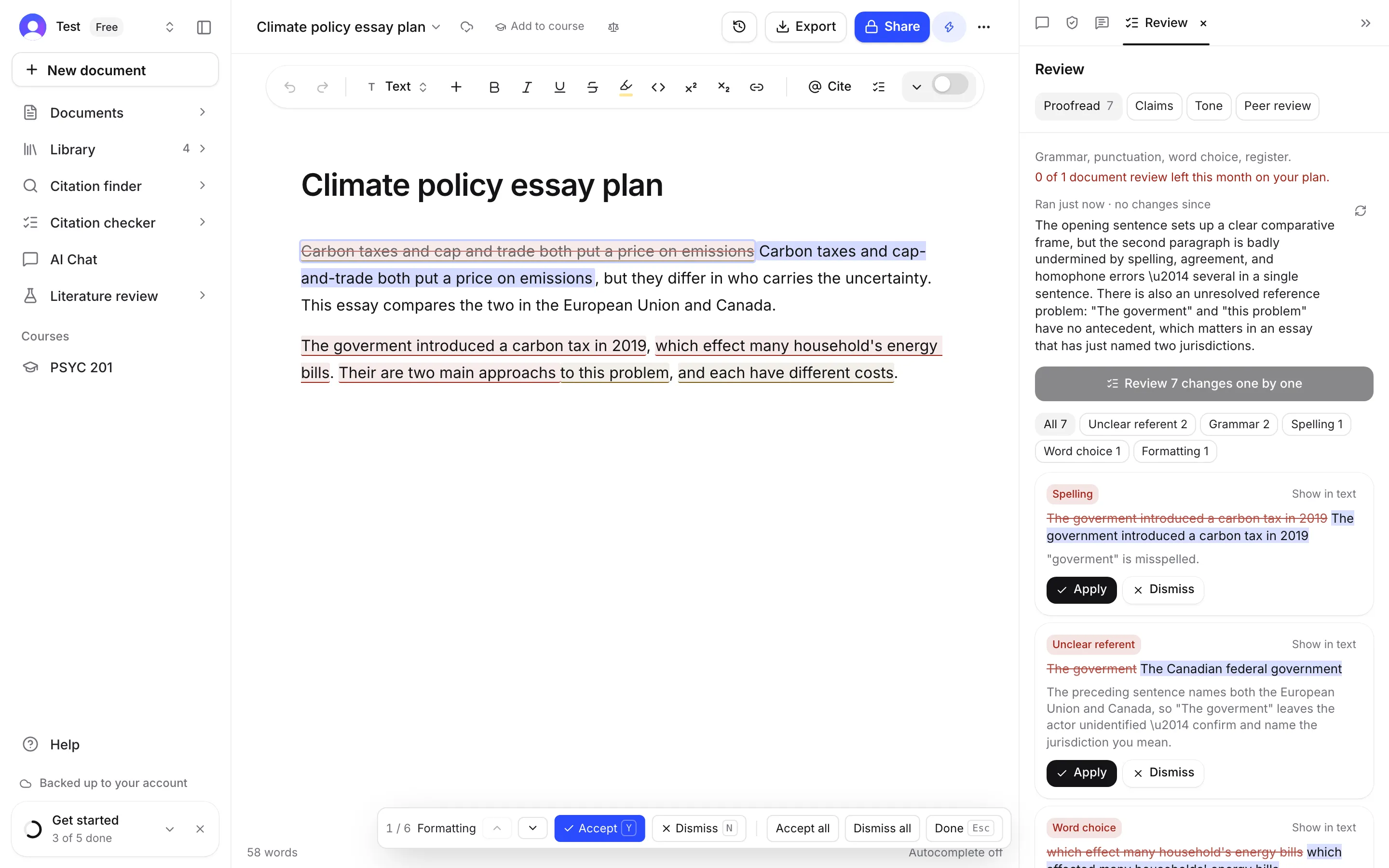Insert inline code formatting

click(x=658, y=87)
